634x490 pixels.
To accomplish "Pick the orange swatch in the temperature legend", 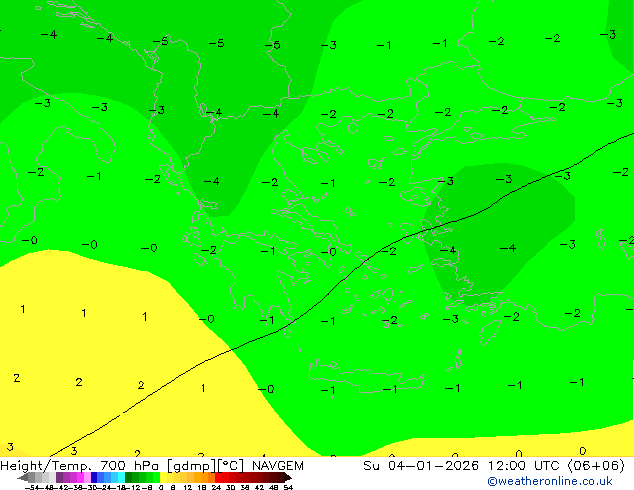I will pyautogui.click(x=205, y=477).
